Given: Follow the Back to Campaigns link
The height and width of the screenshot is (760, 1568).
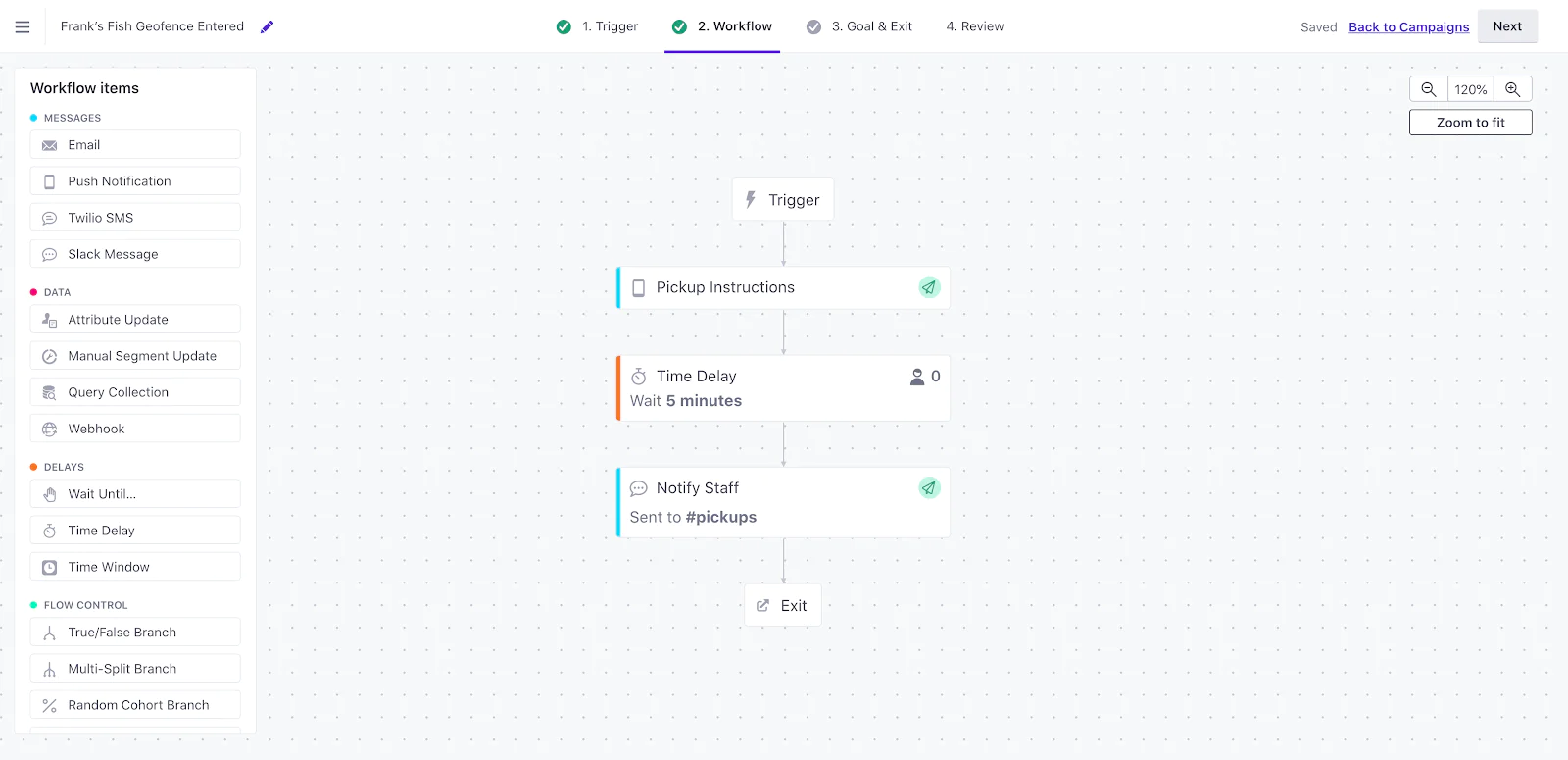Looking at the screenshot, I should (1408, 26).
